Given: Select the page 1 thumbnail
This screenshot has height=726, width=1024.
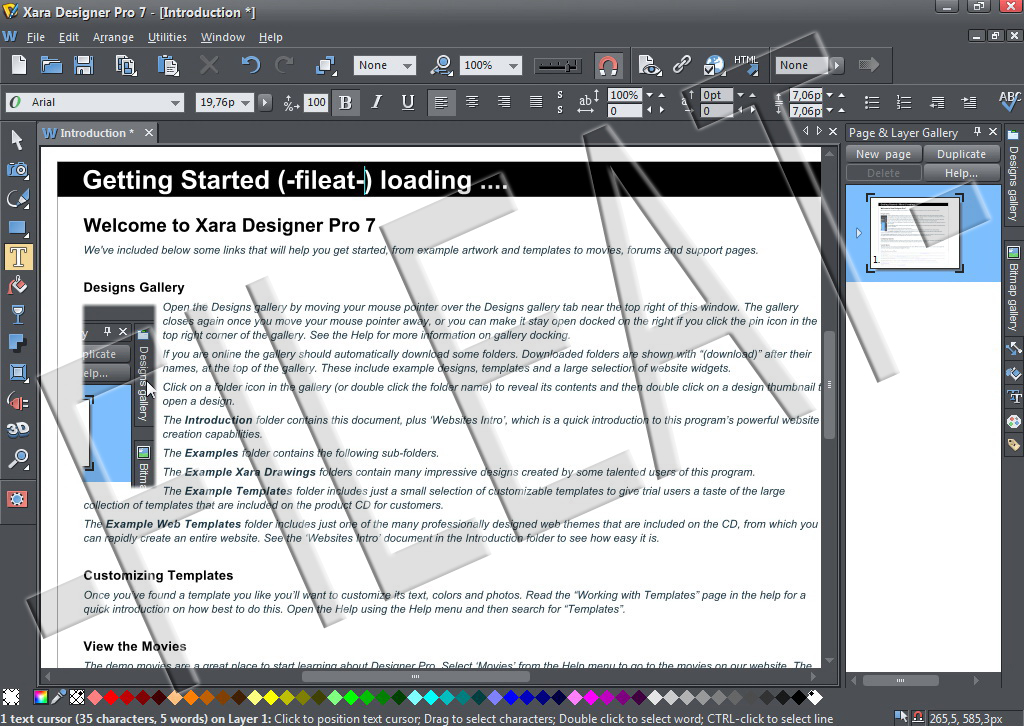Looking at the screenshot, I should (x=915, y=232).
